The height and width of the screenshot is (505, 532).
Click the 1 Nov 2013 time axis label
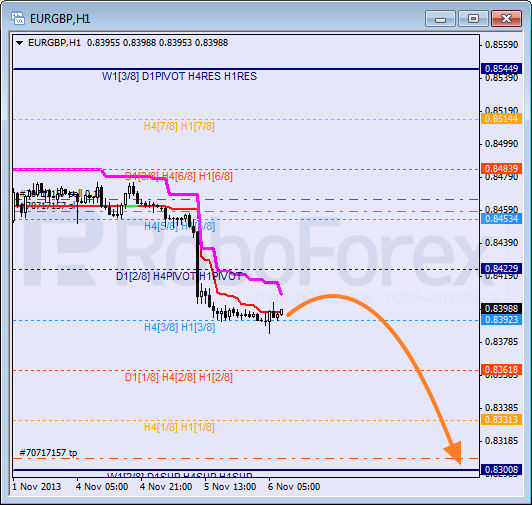coord(37,487)
